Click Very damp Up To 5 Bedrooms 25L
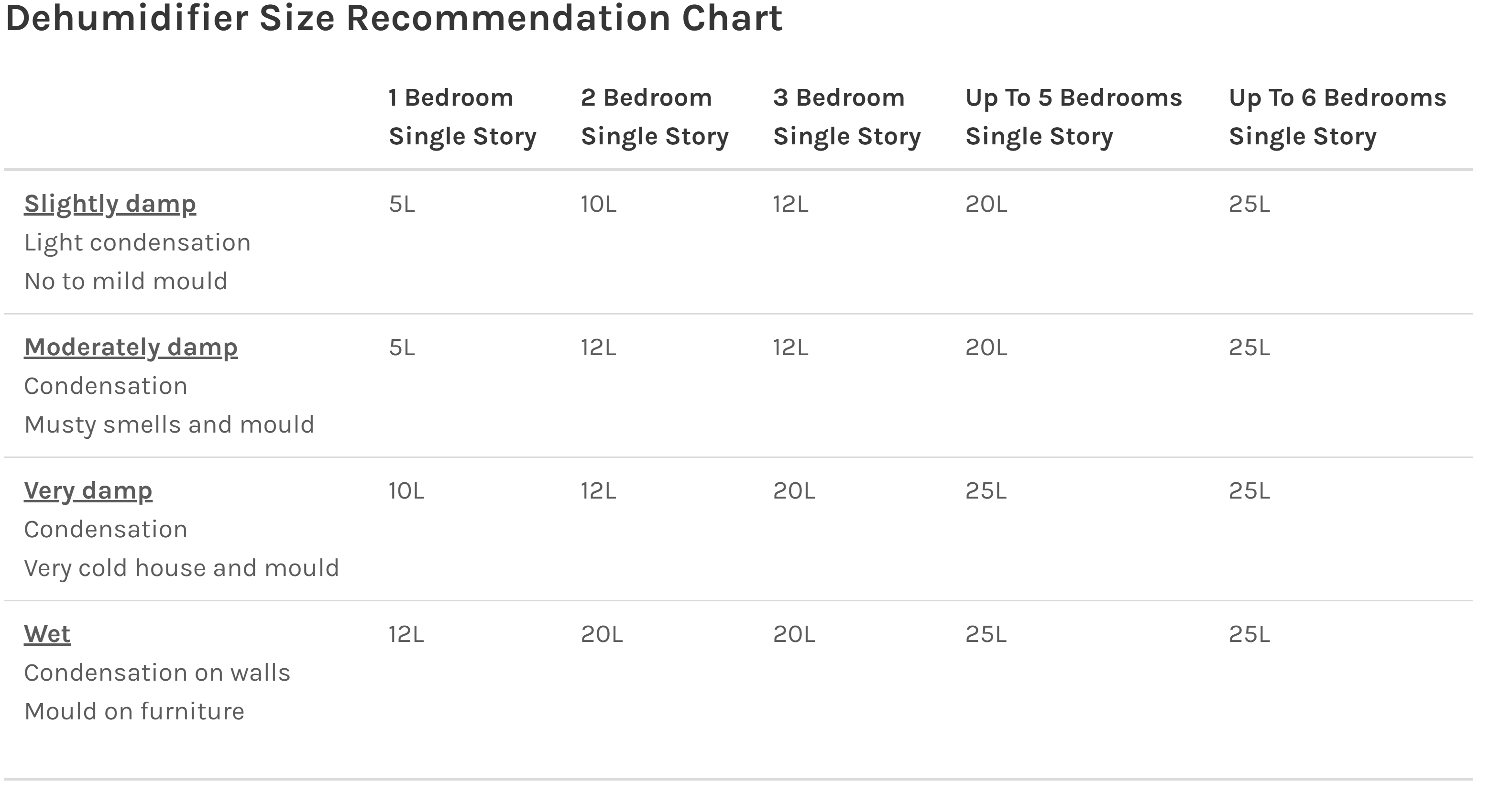The image size is (1512, 793). point(986,491)
